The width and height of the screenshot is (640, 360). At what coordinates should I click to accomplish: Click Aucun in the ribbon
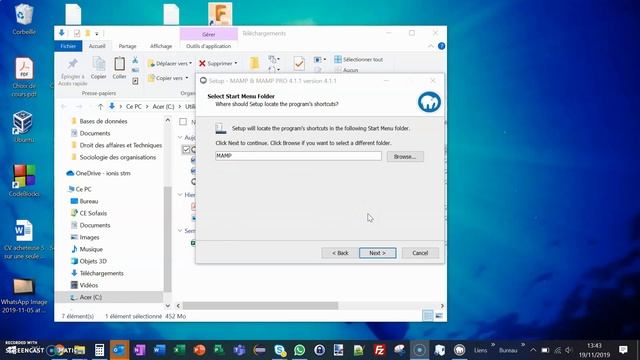(x=346, y=70)
